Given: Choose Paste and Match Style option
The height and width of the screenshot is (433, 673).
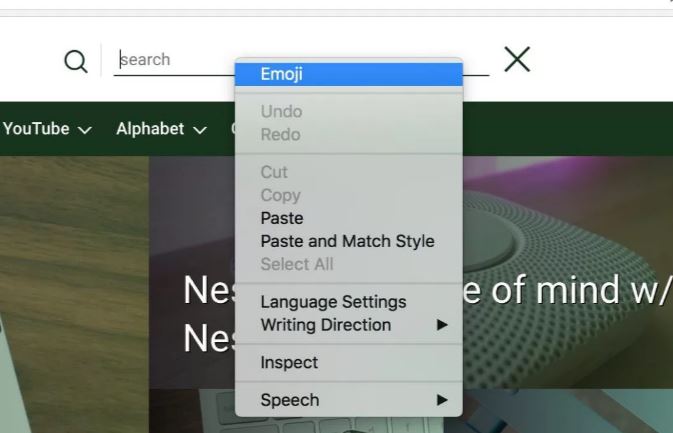Looking at the screenshot, I should click(347, 241).
